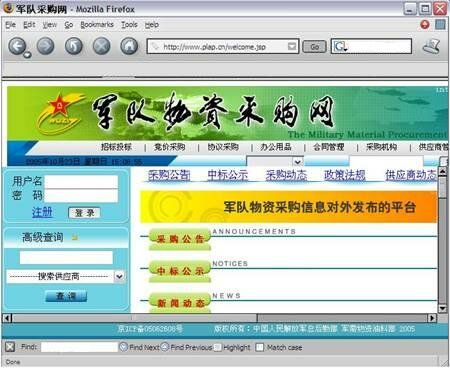The height and width of the screenshot is (368, 450).
Task: Click the vertical scrollbar down arrow
Action: [x=442, y=308]
